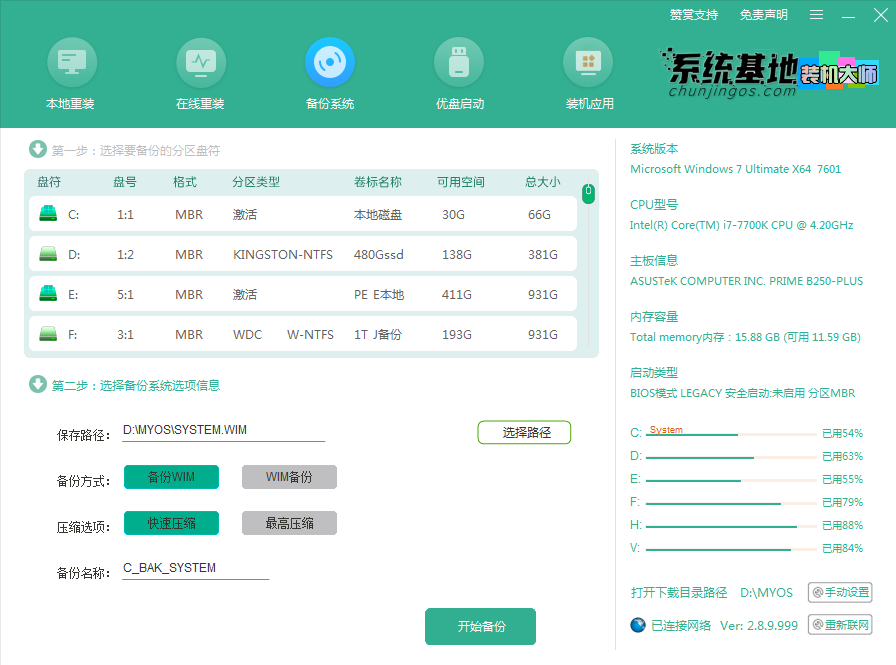Collapse the 第二步 backup options section

38,384
